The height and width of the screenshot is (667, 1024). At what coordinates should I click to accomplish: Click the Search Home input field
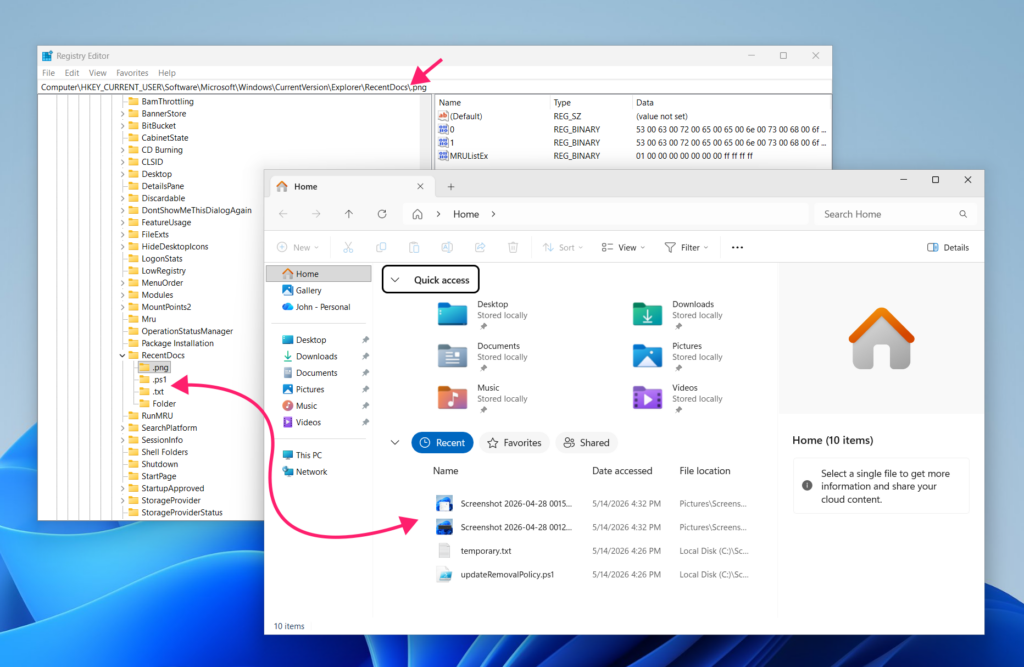(894, 214)
